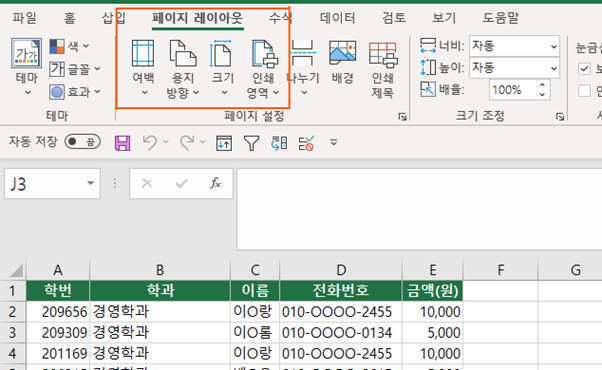Toggle the 자동 저장 switch
Viewport: 602px width, 370px height.
point(83,142)
